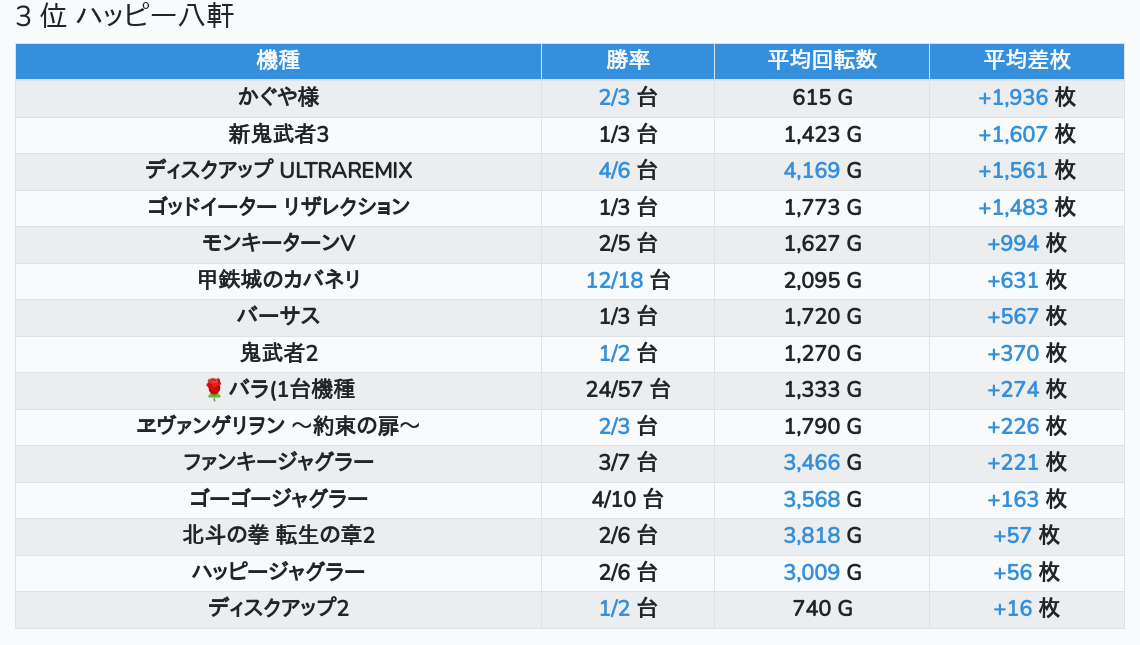Click the 3,568 spins for ゴーゴージャグラー
Viewport: 1140px width, 645px height.
[x=811, y=499]
